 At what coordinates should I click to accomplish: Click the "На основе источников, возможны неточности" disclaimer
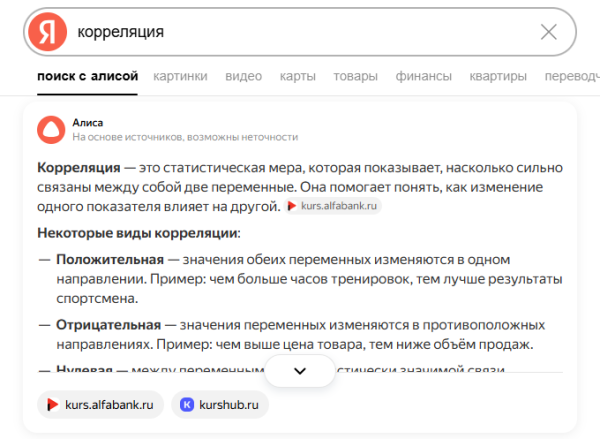pyautogui.click(x=185, y=137)
